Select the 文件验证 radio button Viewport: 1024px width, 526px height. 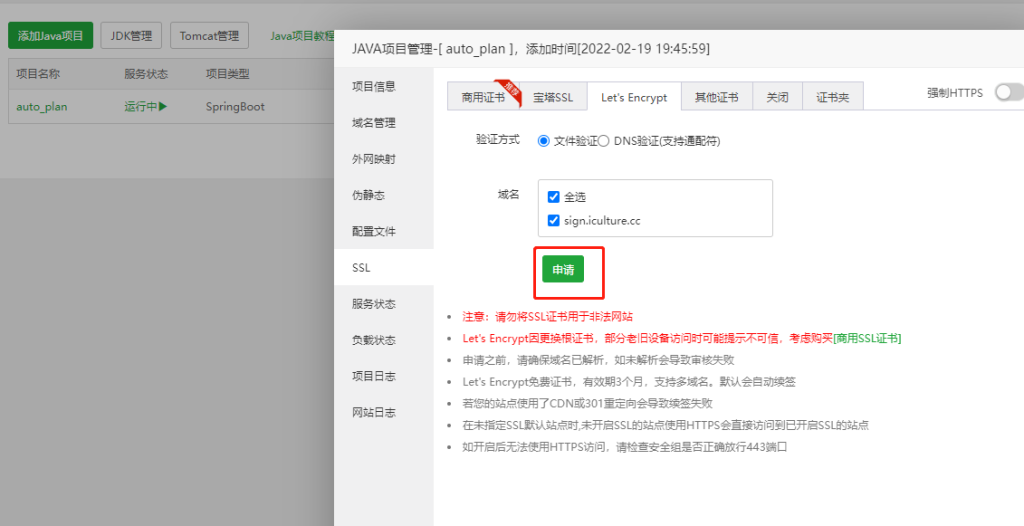point(543,141)
